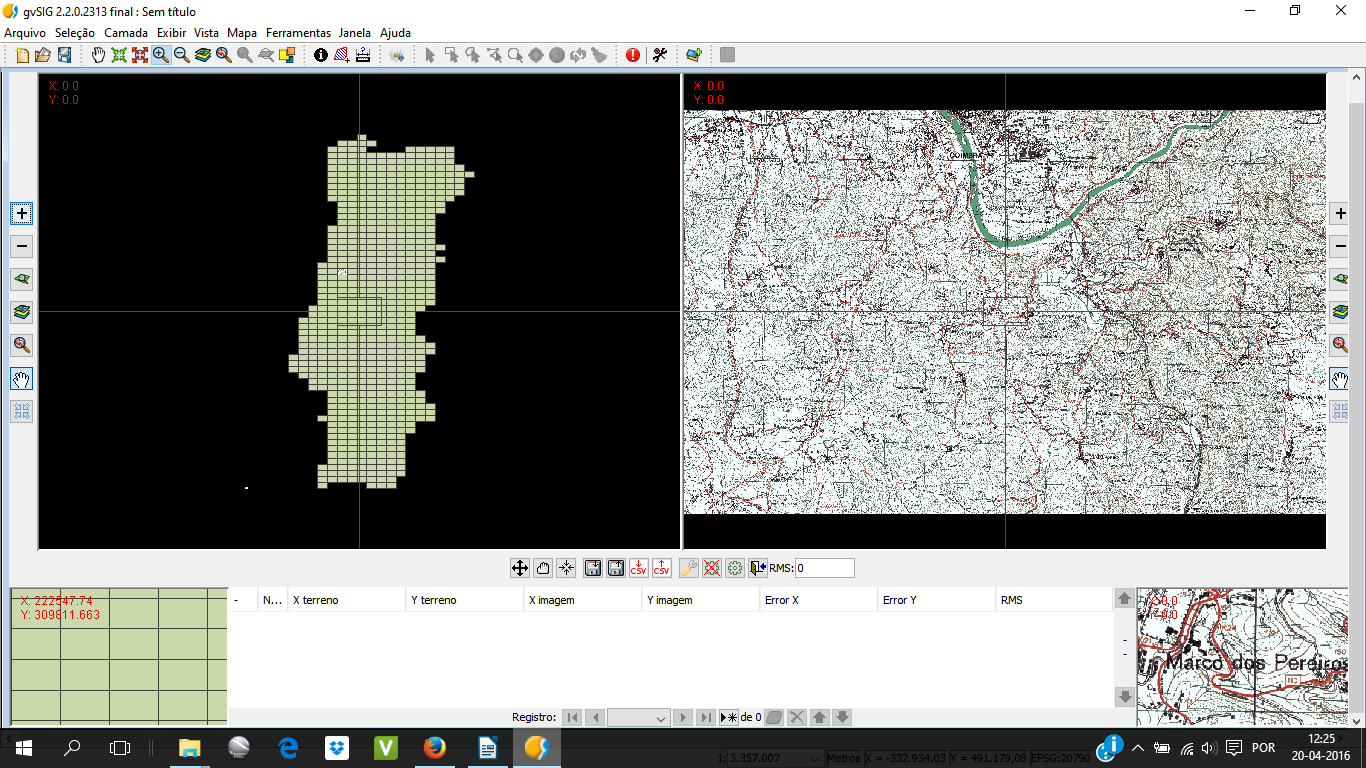Select the hand pan icon left of the left view

point(22,378)
